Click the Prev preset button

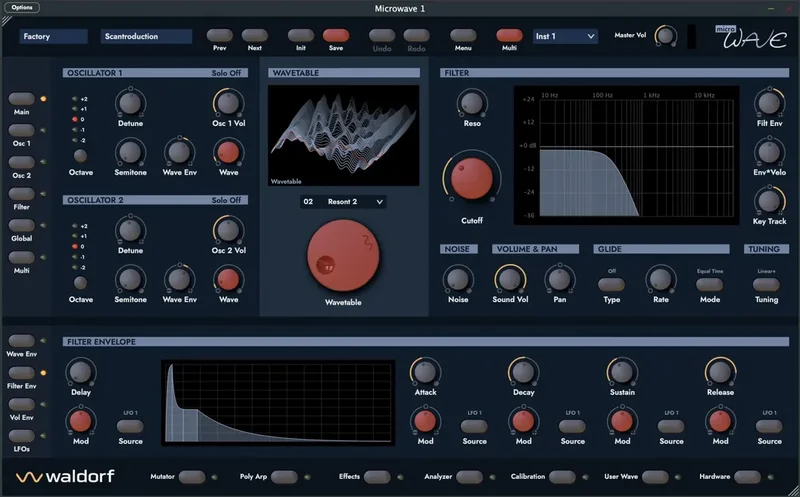[219, 35]
